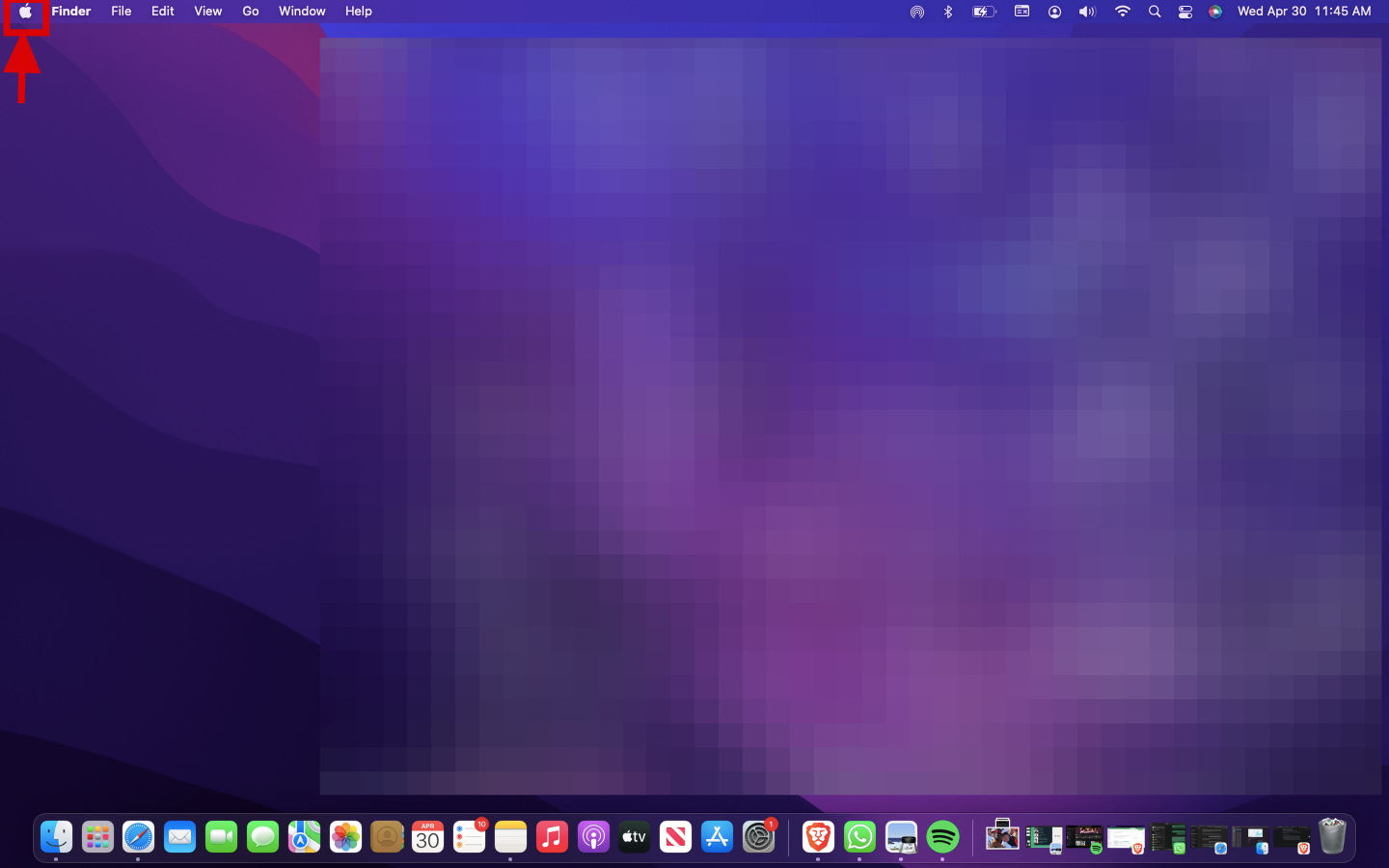This screenshot has width=1389, height=868.
Task: Open Finder from the dock
Action: 56,836
